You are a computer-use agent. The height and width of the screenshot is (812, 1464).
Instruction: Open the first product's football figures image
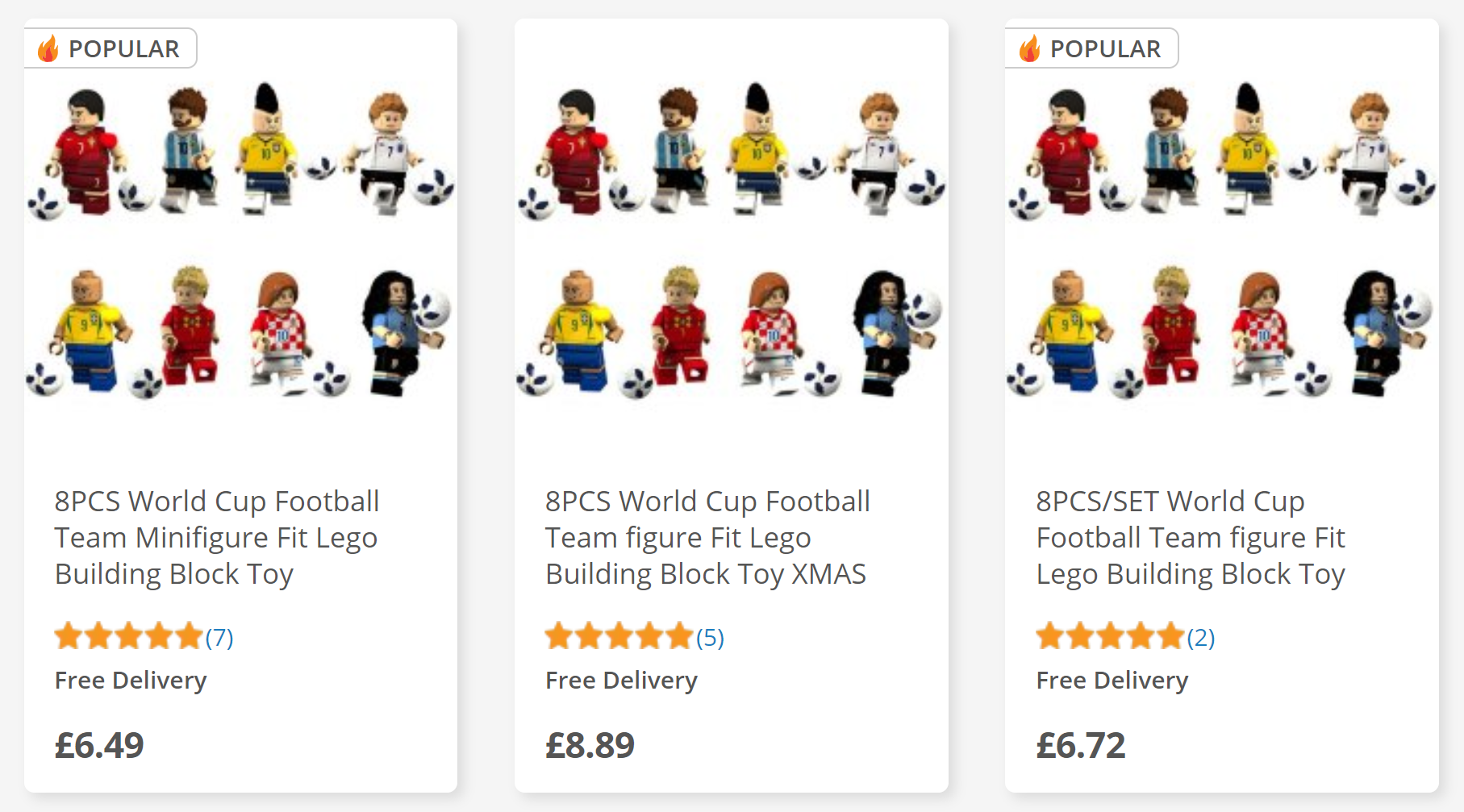(240, 239)
